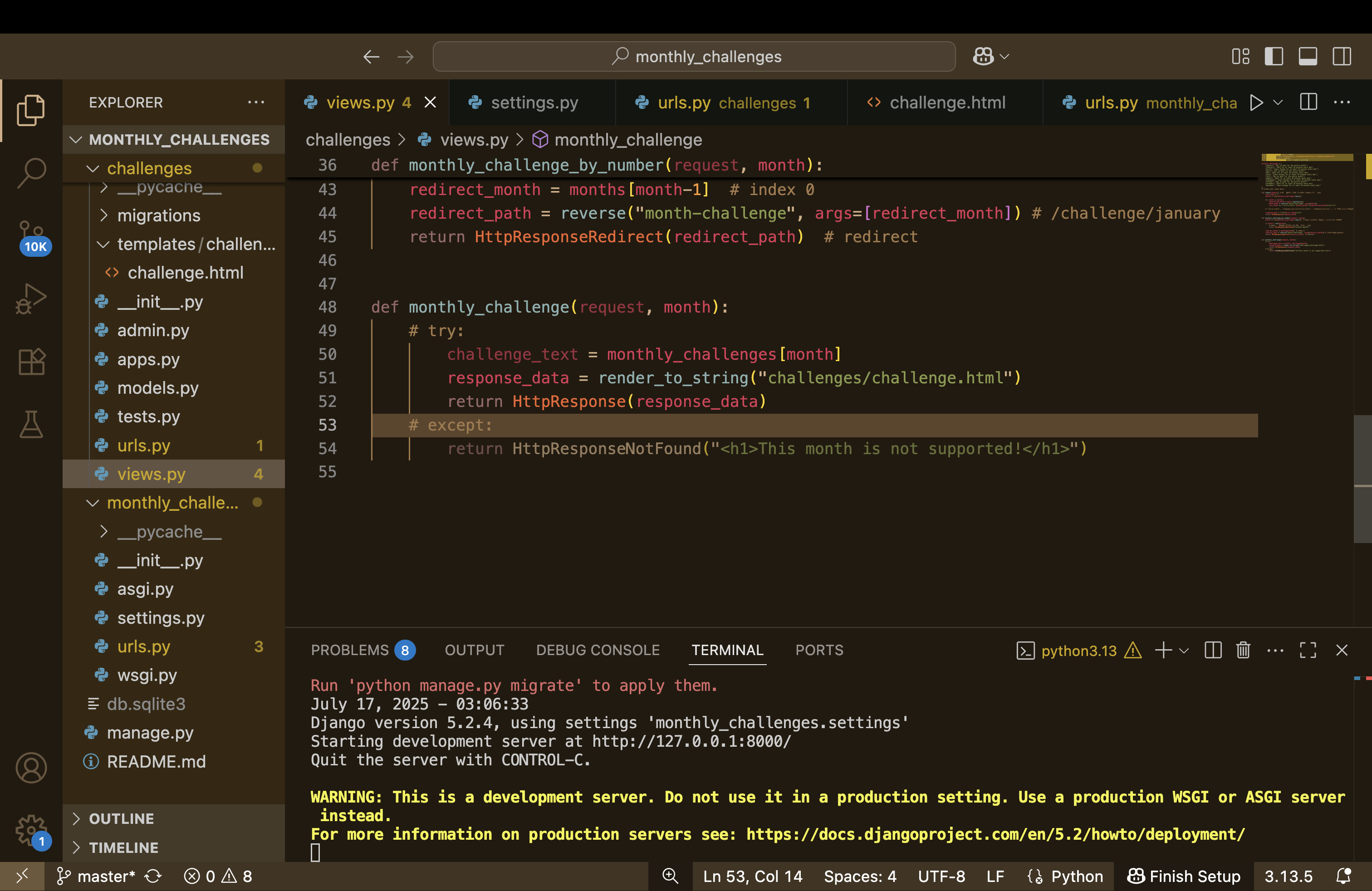Image resolution: width=1372 pixels, height=891 pixels.
Task: Open db.sqlite3 in the explorer
Action: click(x=173, y=704)
